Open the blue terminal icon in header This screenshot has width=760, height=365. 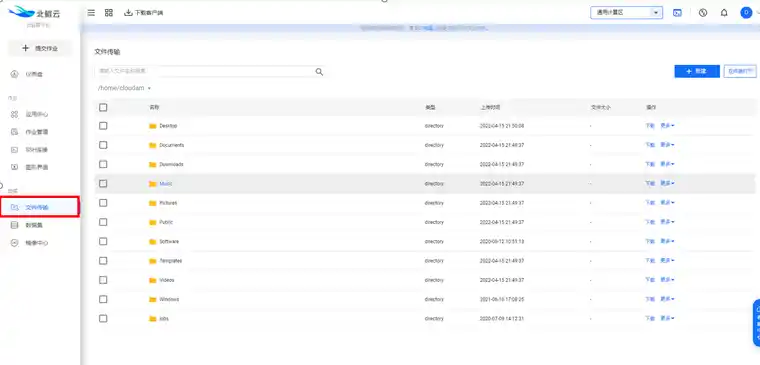(678, 13)
